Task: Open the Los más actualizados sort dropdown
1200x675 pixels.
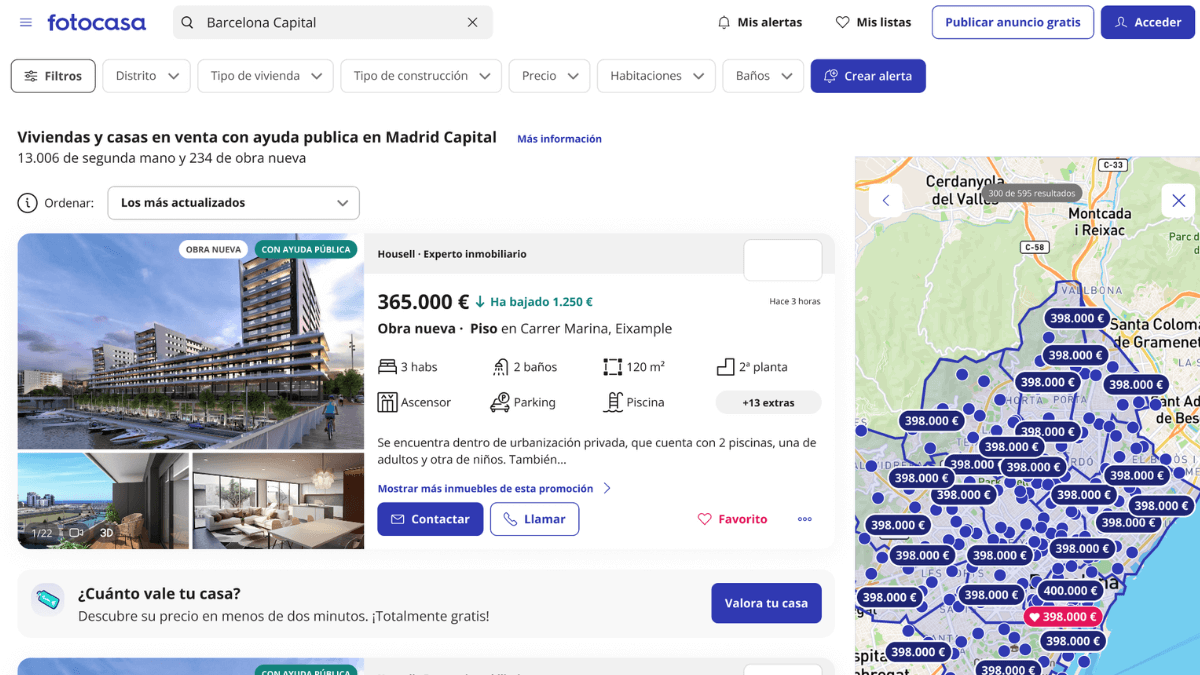Action: [233, 202]
